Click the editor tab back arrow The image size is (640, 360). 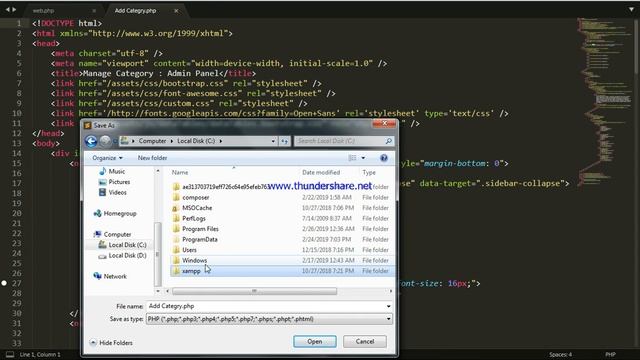point(7,9)
